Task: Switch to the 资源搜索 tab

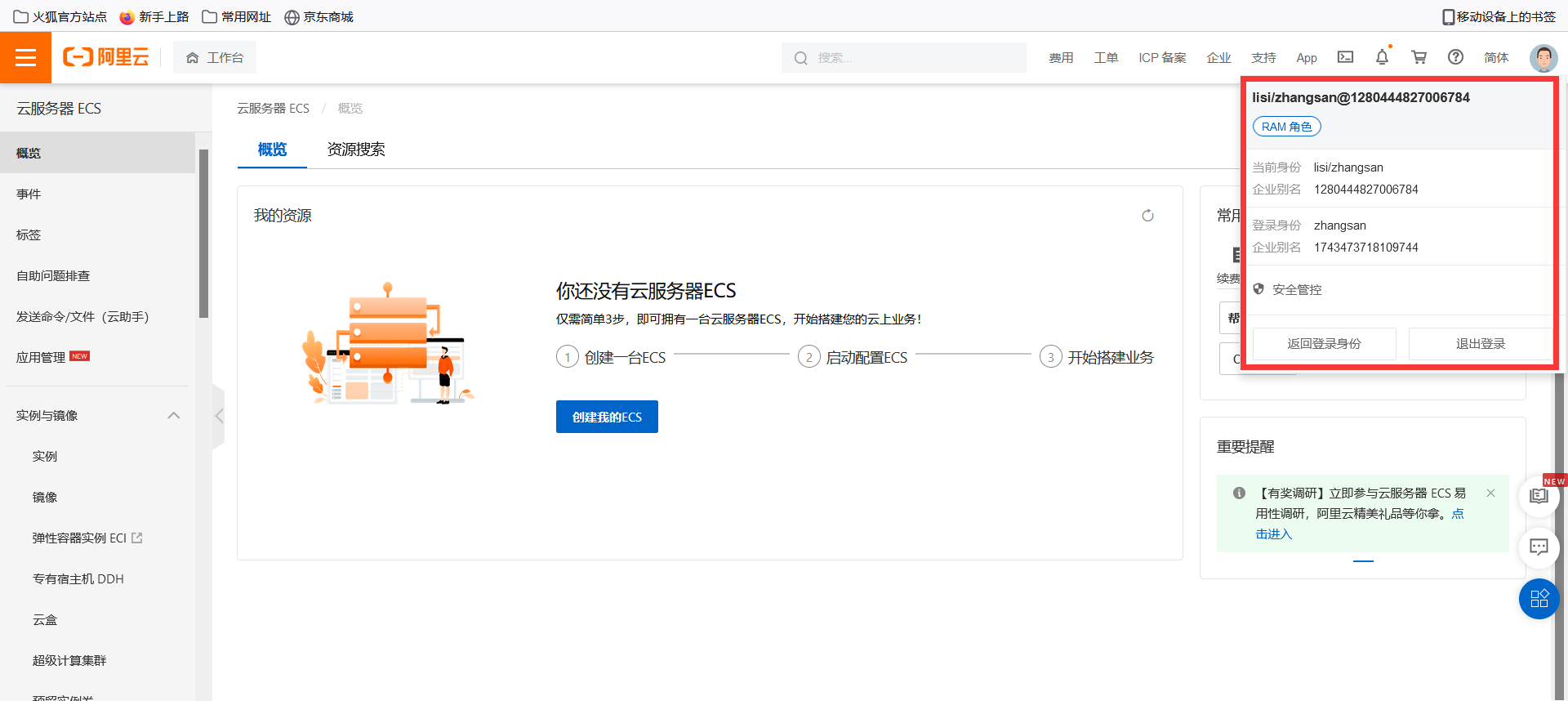Action: click(x=355, y=150)
